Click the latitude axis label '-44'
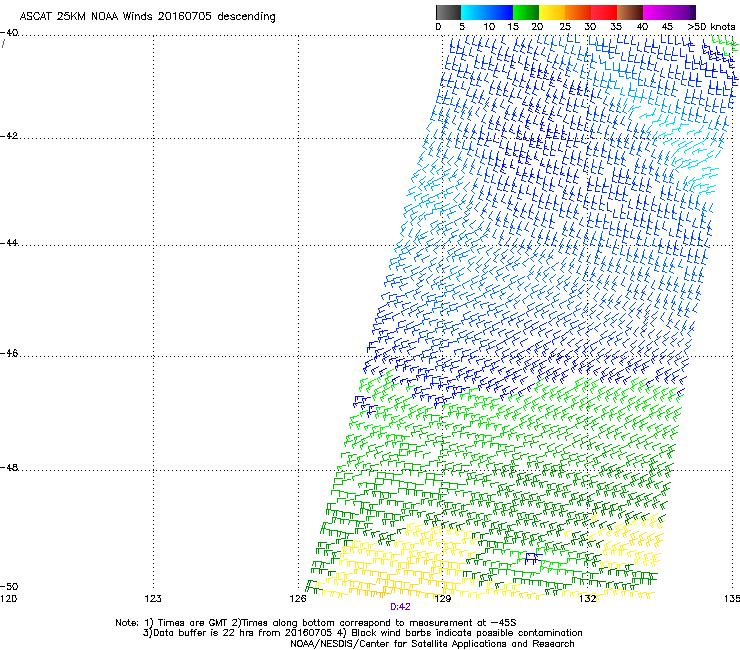 tap(9, 243)
